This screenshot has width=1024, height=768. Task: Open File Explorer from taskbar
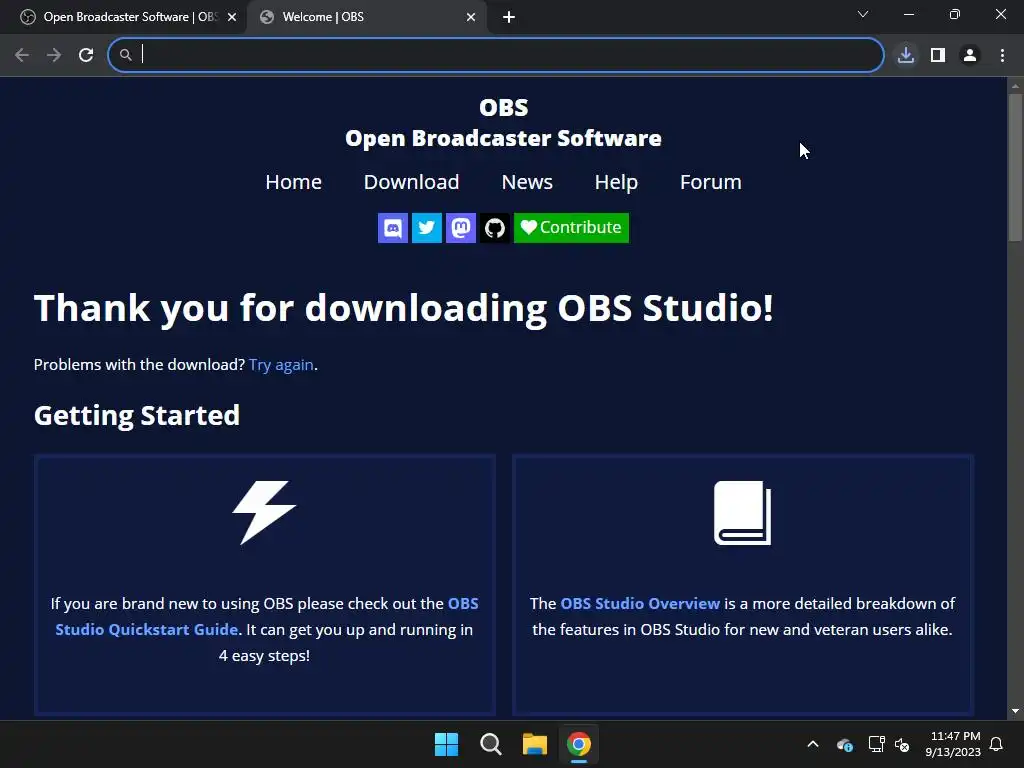pos(535,744)
